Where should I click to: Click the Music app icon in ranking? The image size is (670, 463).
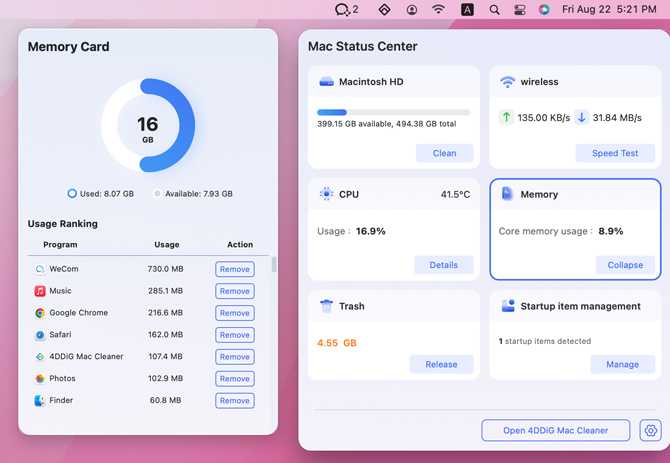[x=40, y=291]
